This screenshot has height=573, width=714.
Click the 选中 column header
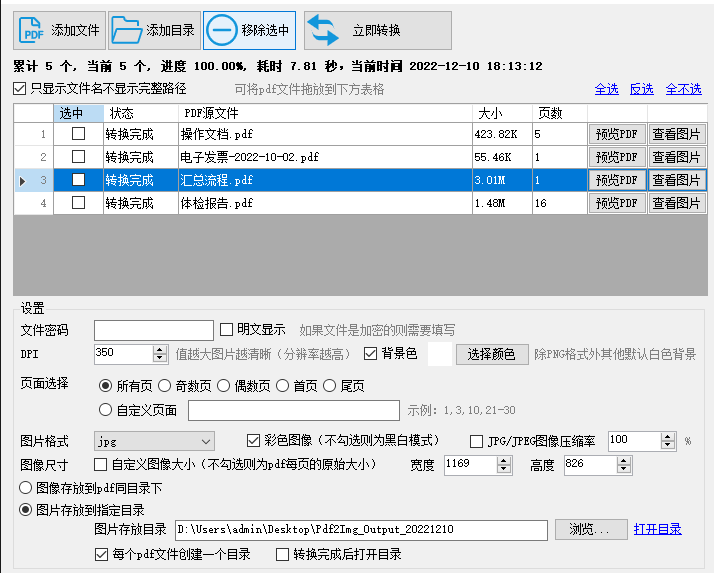point(78,113)
